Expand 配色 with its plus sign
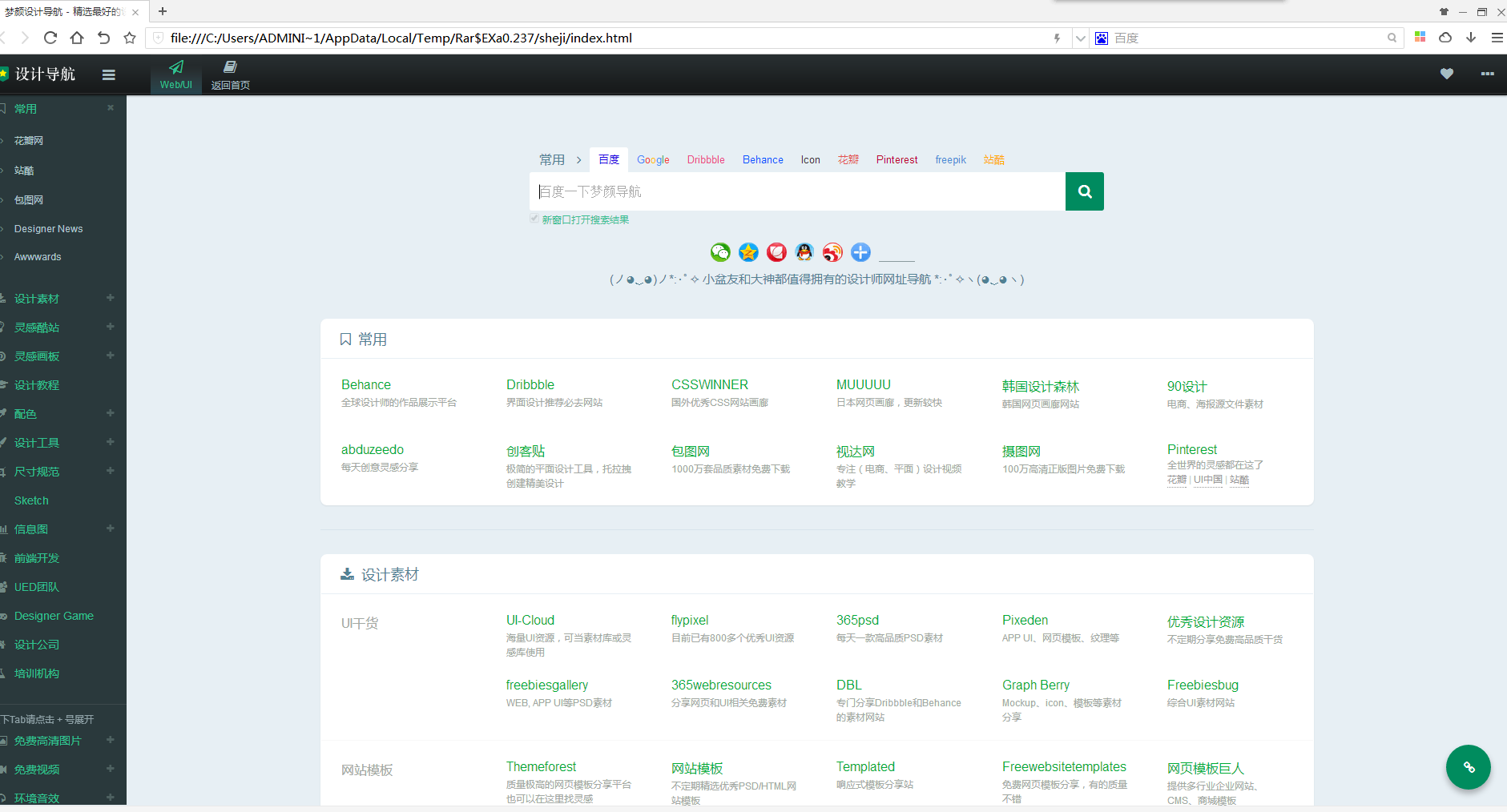The width and height of the screenshot is (1507, 812). [x=111, y=413]
